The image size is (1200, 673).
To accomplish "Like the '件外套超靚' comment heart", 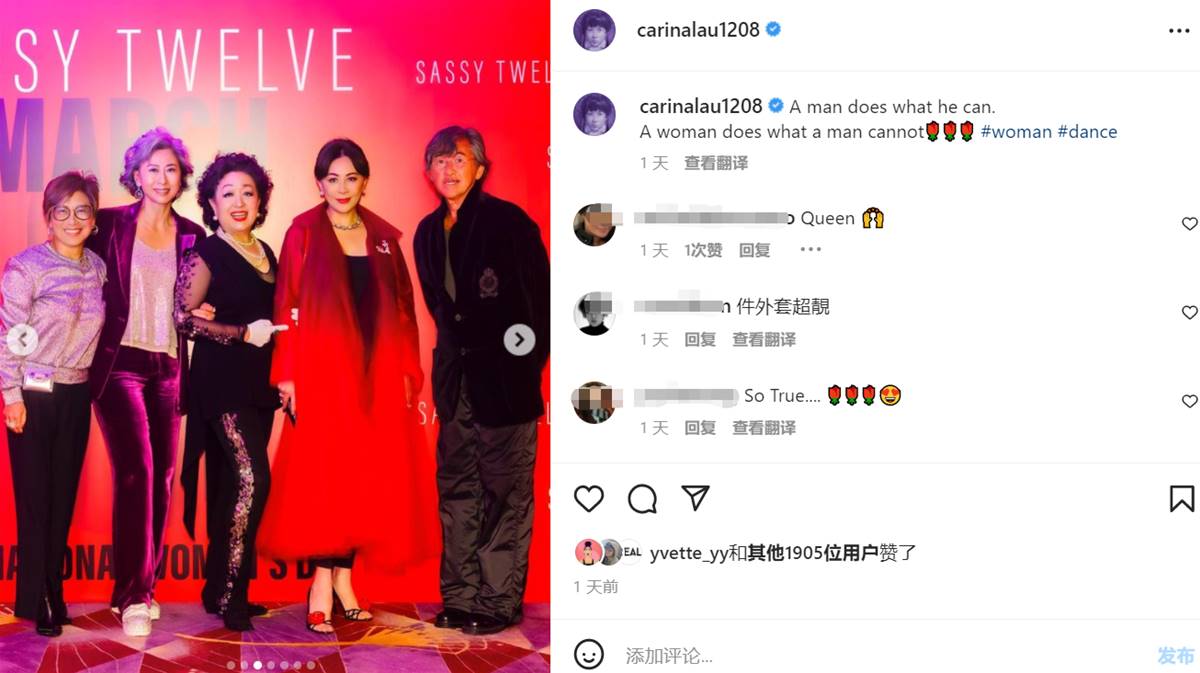I will 1189,313.
